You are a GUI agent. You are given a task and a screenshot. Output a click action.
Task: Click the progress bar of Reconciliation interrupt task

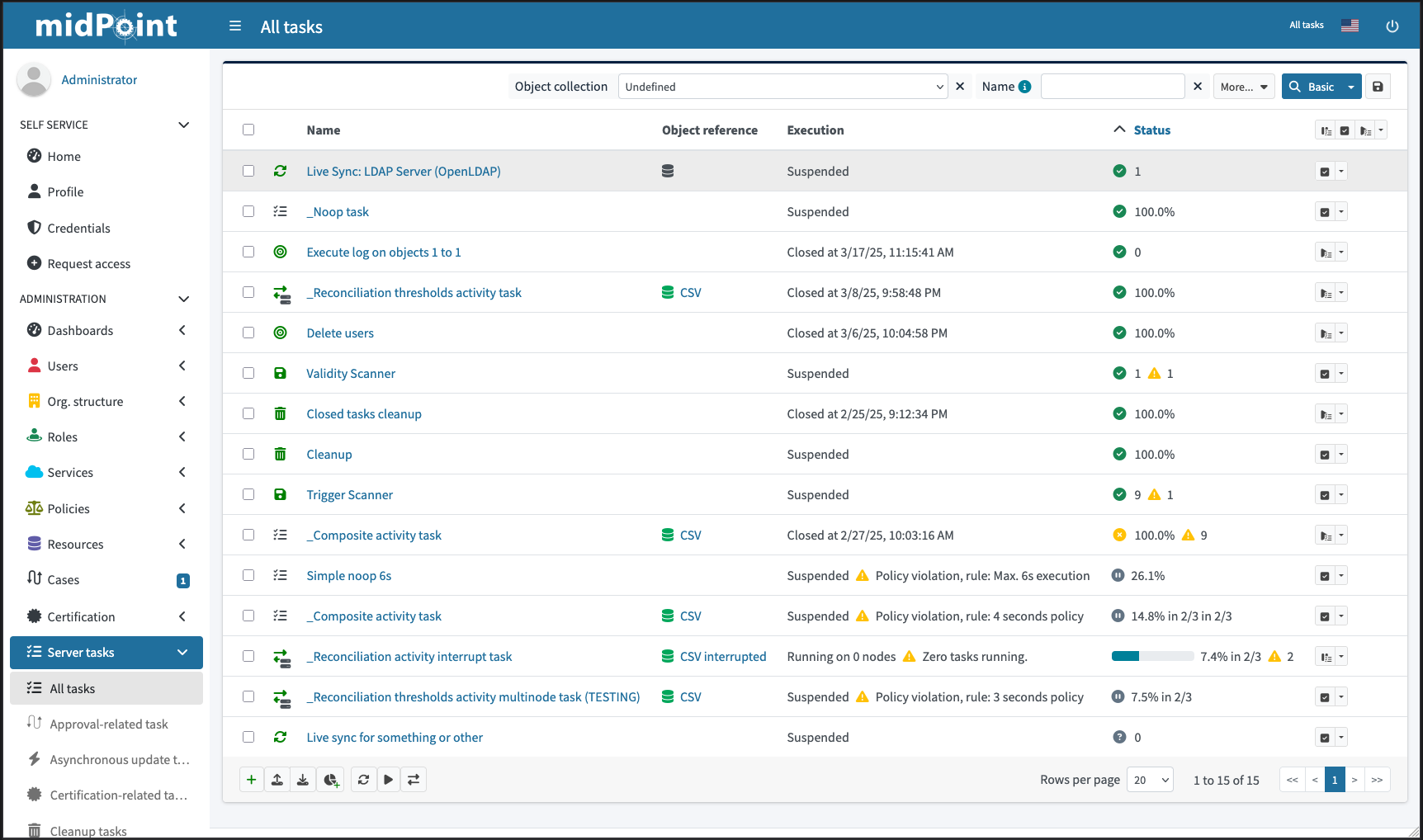click(1152, 657)
